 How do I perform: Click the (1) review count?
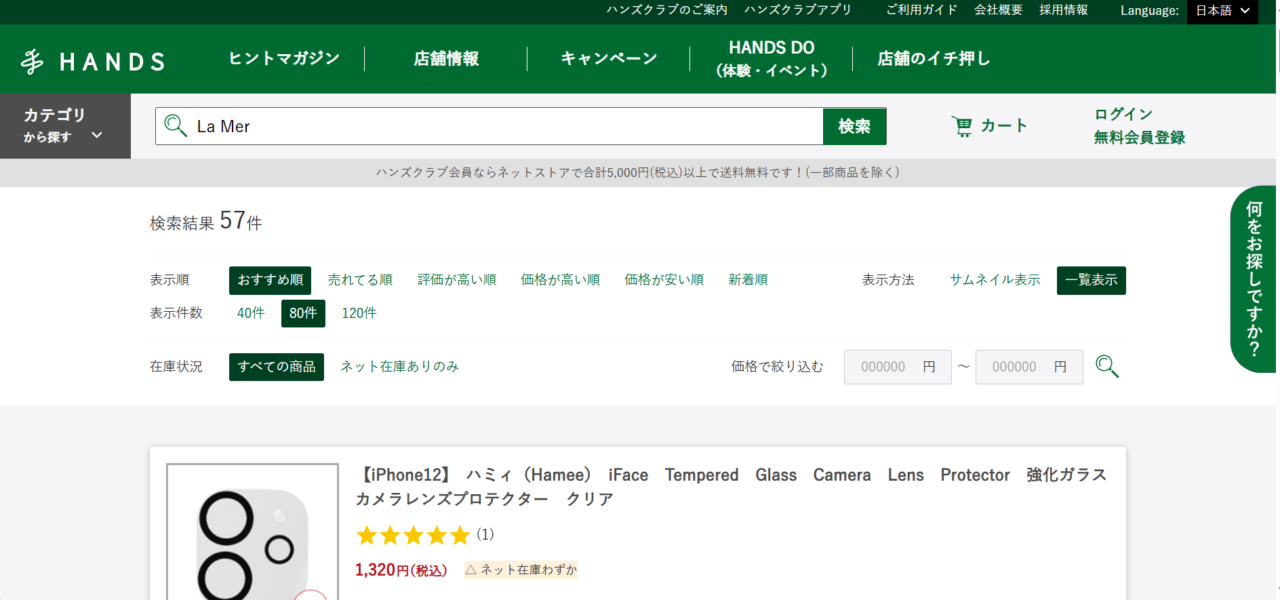pos(485,535)
